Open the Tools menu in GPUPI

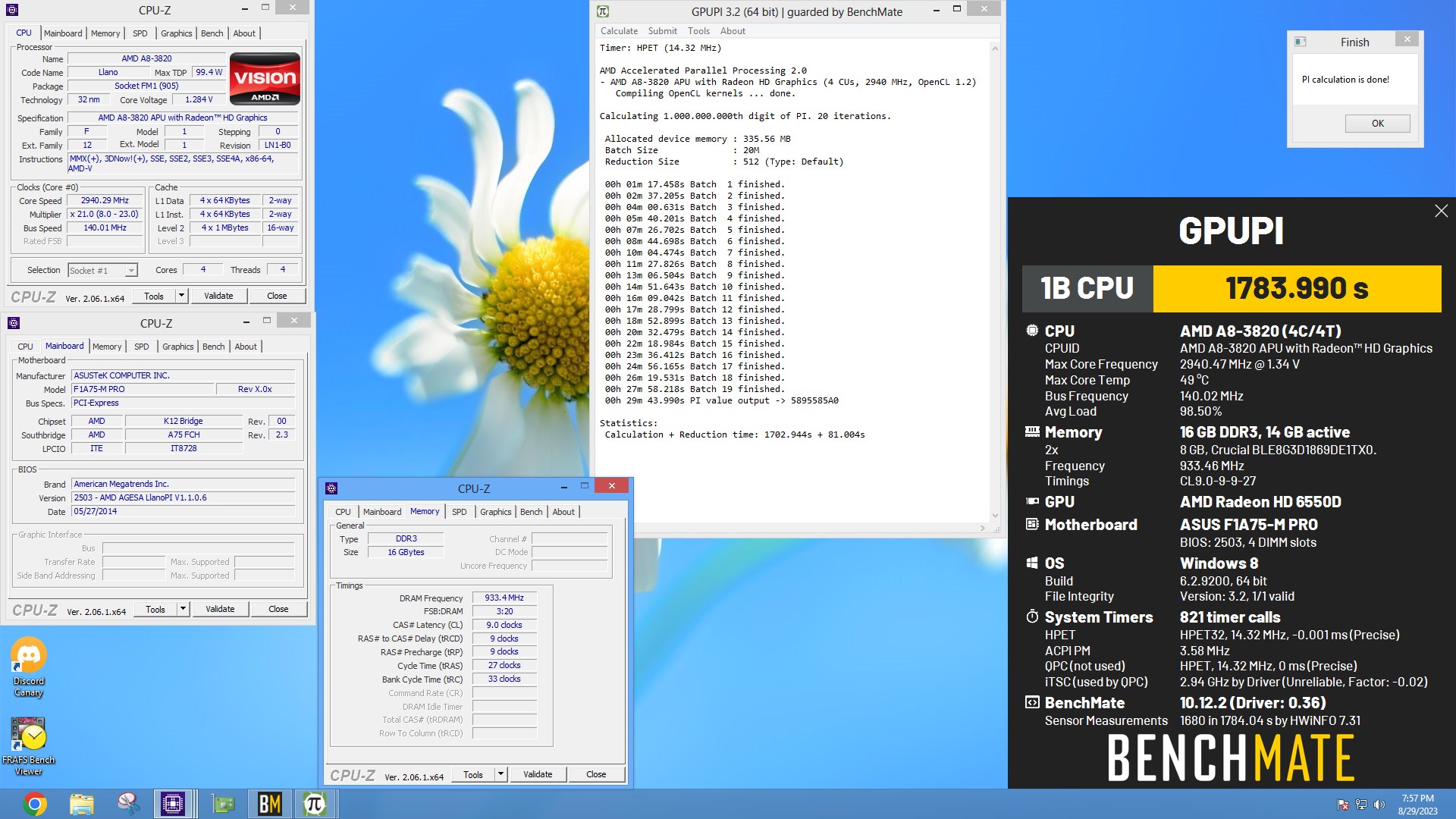tap(698, 31)
